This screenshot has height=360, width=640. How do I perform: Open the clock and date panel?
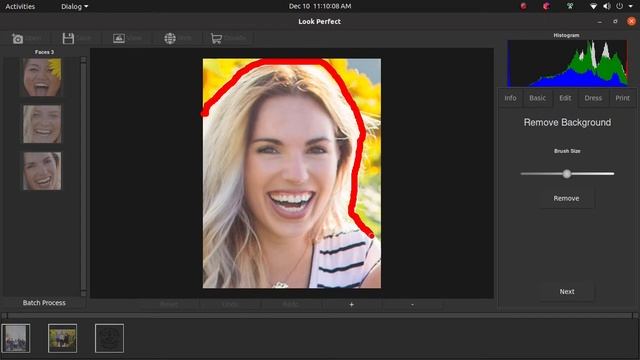tap(320, 6)
